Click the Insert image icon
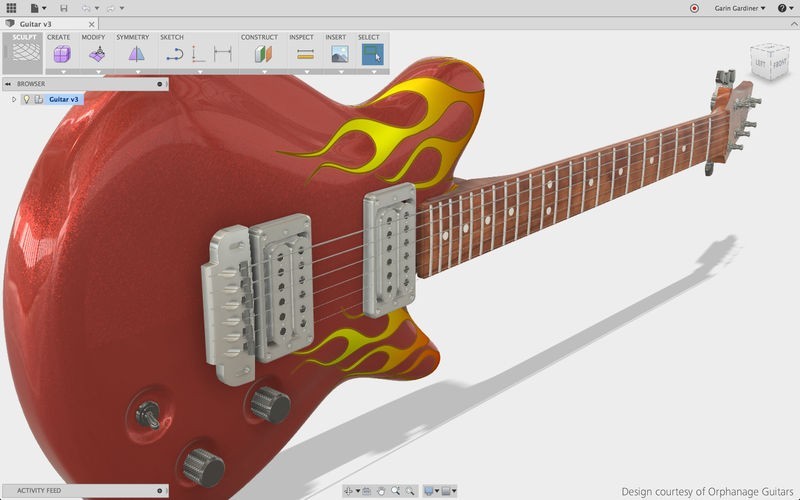Viewport: 800px width, 500px height. pyautogui.click(x=339, y=55)
